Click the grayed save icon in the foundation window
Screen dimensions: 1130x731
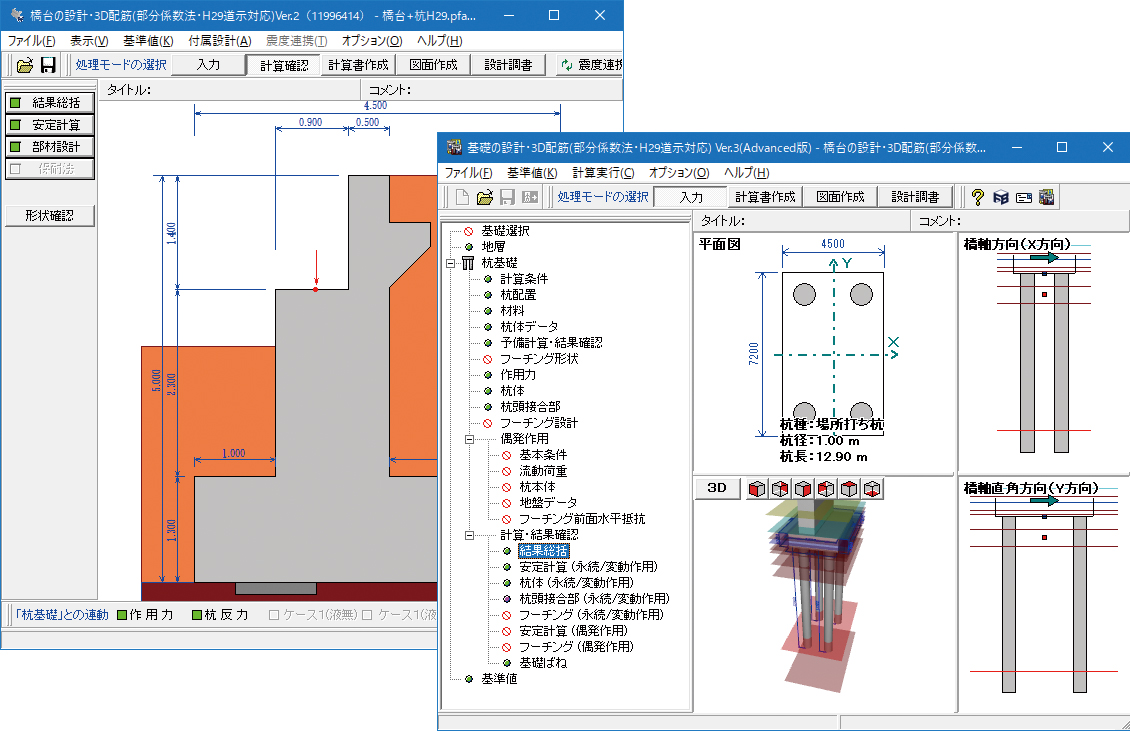(507, 197)
